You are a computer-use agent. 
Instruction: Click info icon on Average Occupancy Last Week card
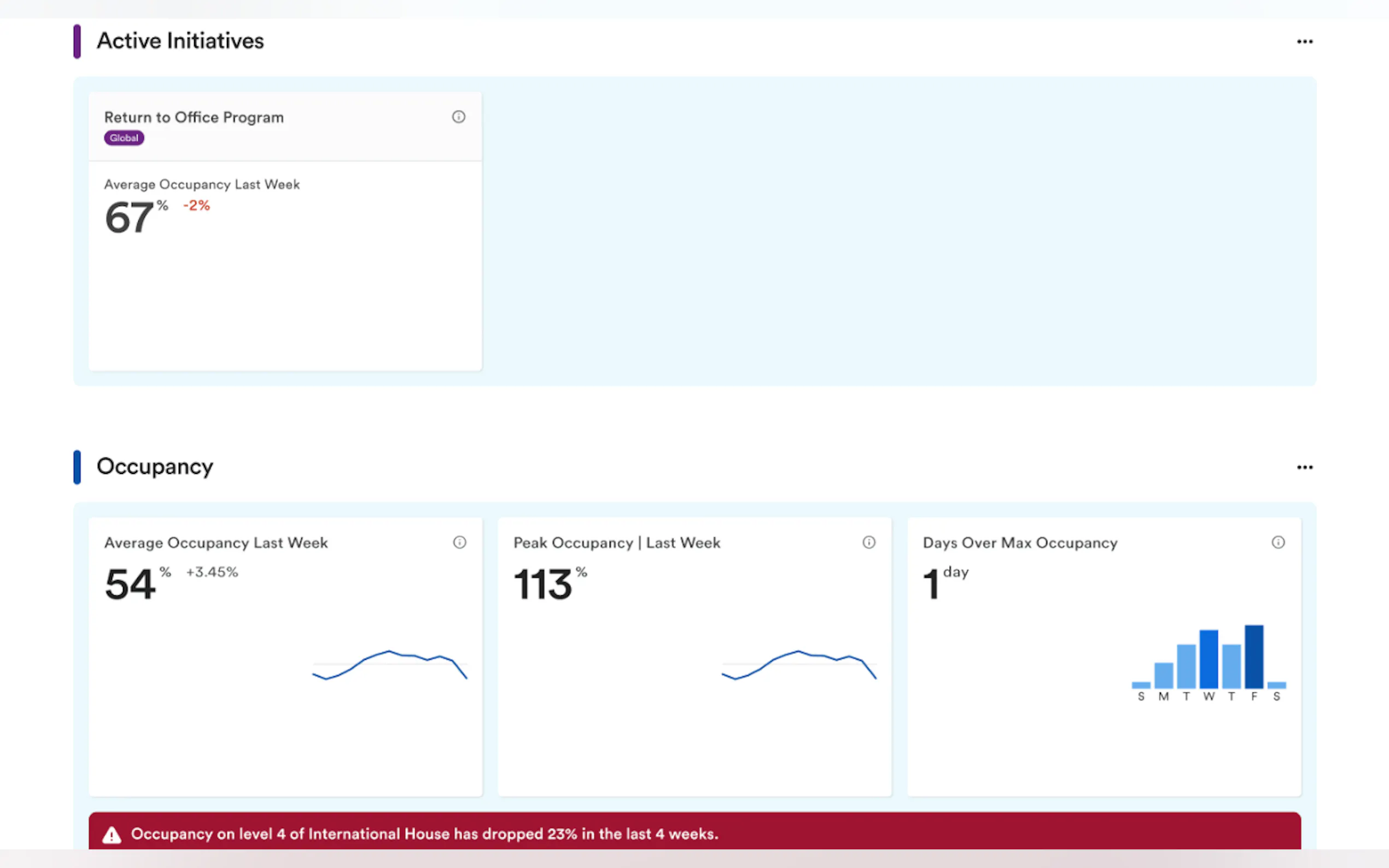coord(459,542)
